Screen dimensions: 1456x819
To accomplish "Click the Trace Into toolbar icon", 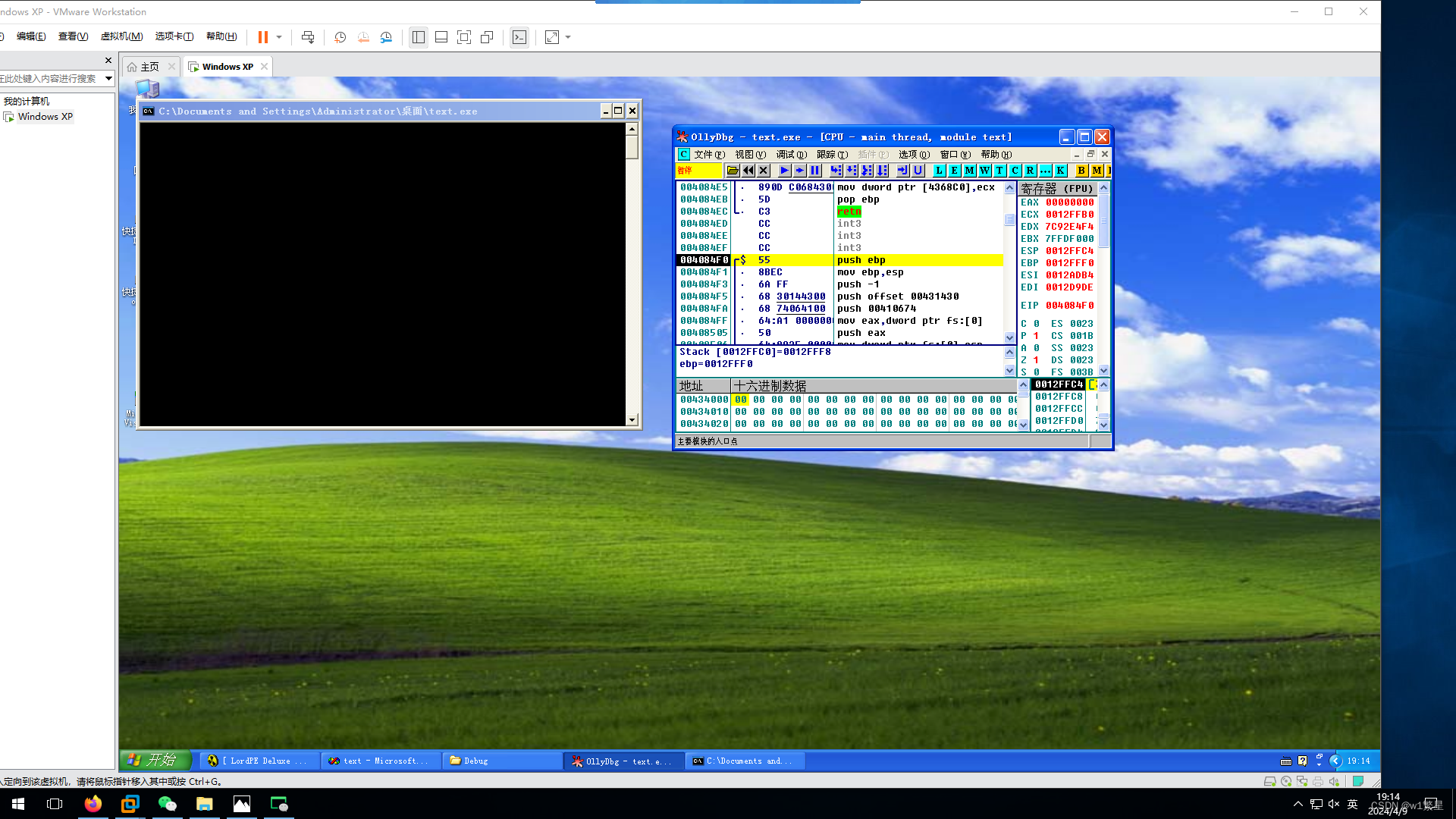I will coord(866,171).
